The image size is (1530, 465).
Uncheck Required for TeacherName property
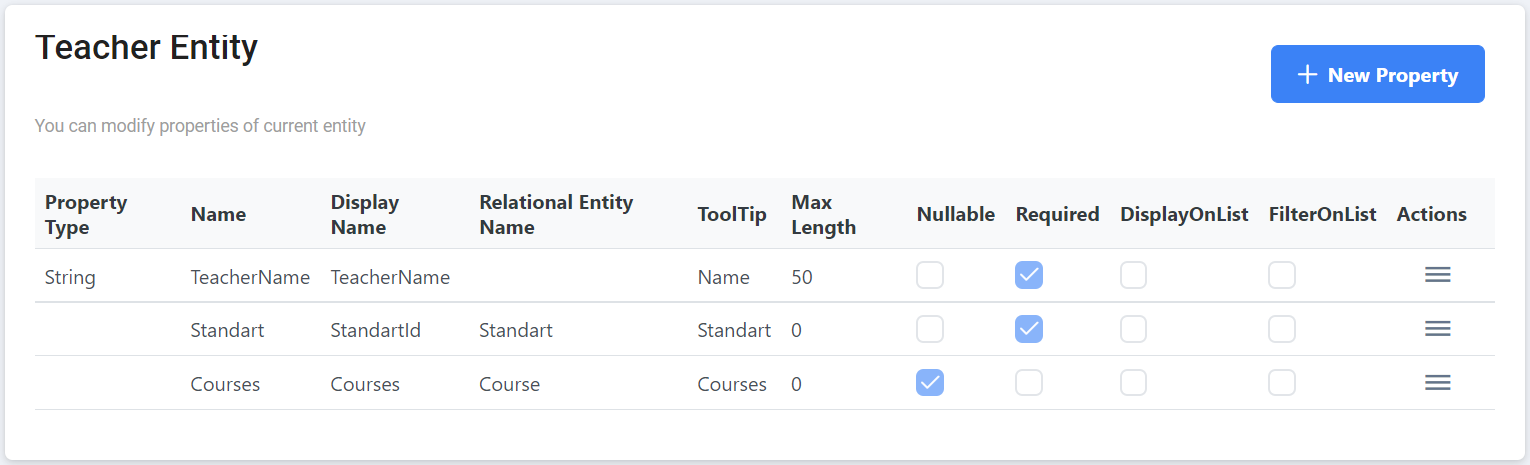tap(1029, 275)
